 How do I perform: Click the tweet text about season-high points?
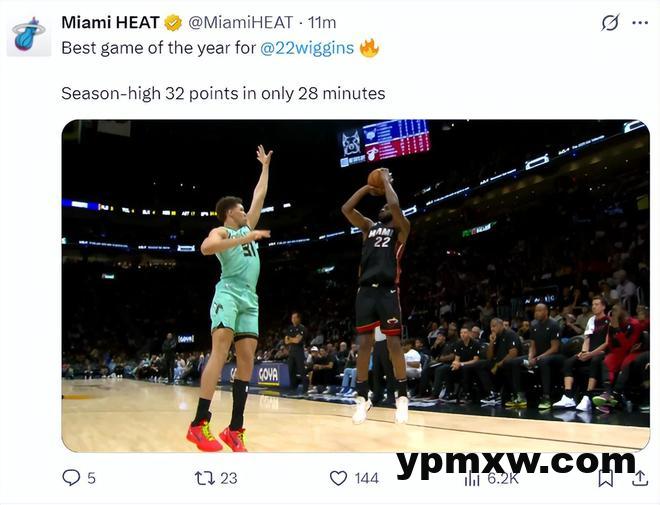pos(223,93)
